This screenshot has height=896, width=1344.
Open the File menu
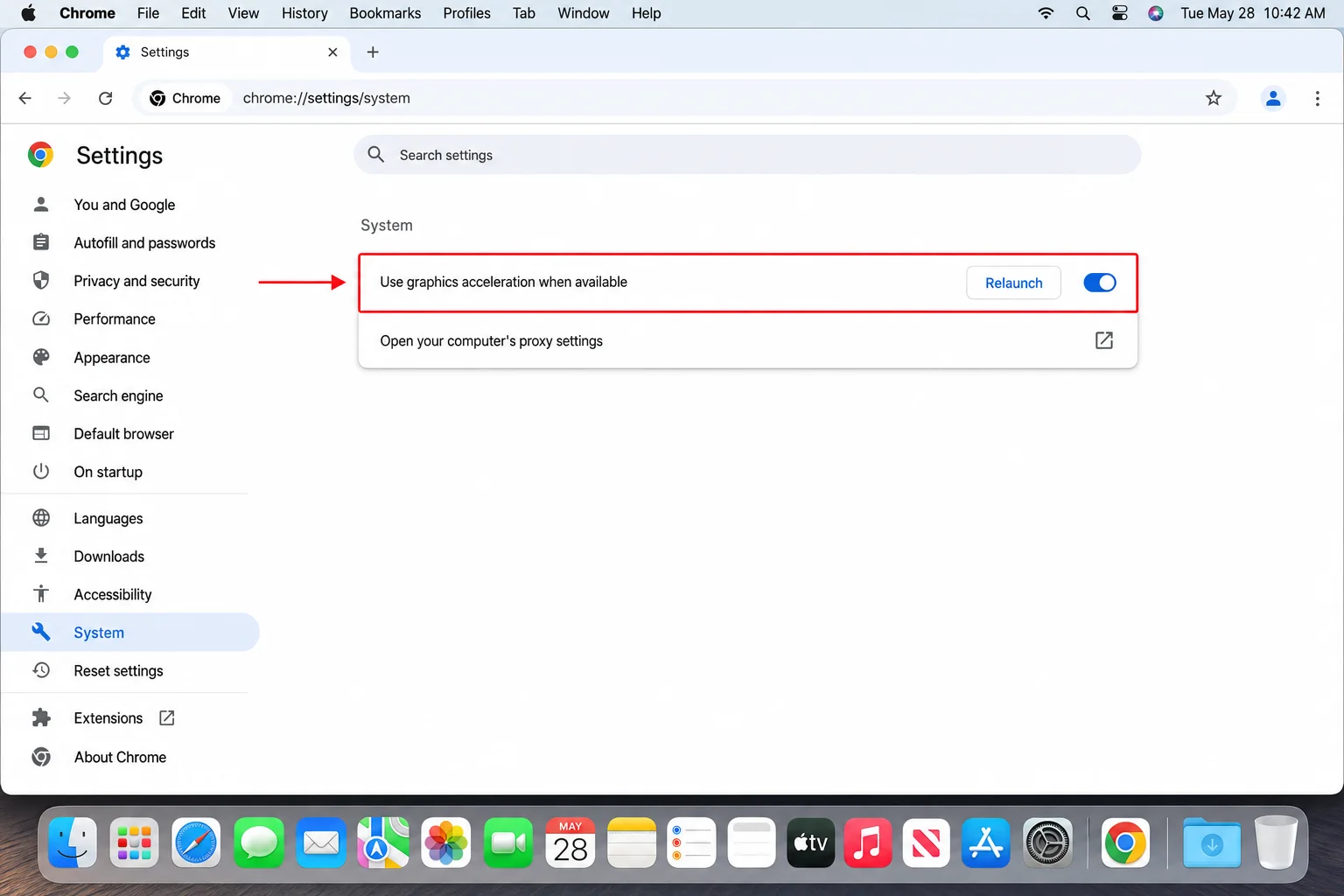click(x=148, y=13)
